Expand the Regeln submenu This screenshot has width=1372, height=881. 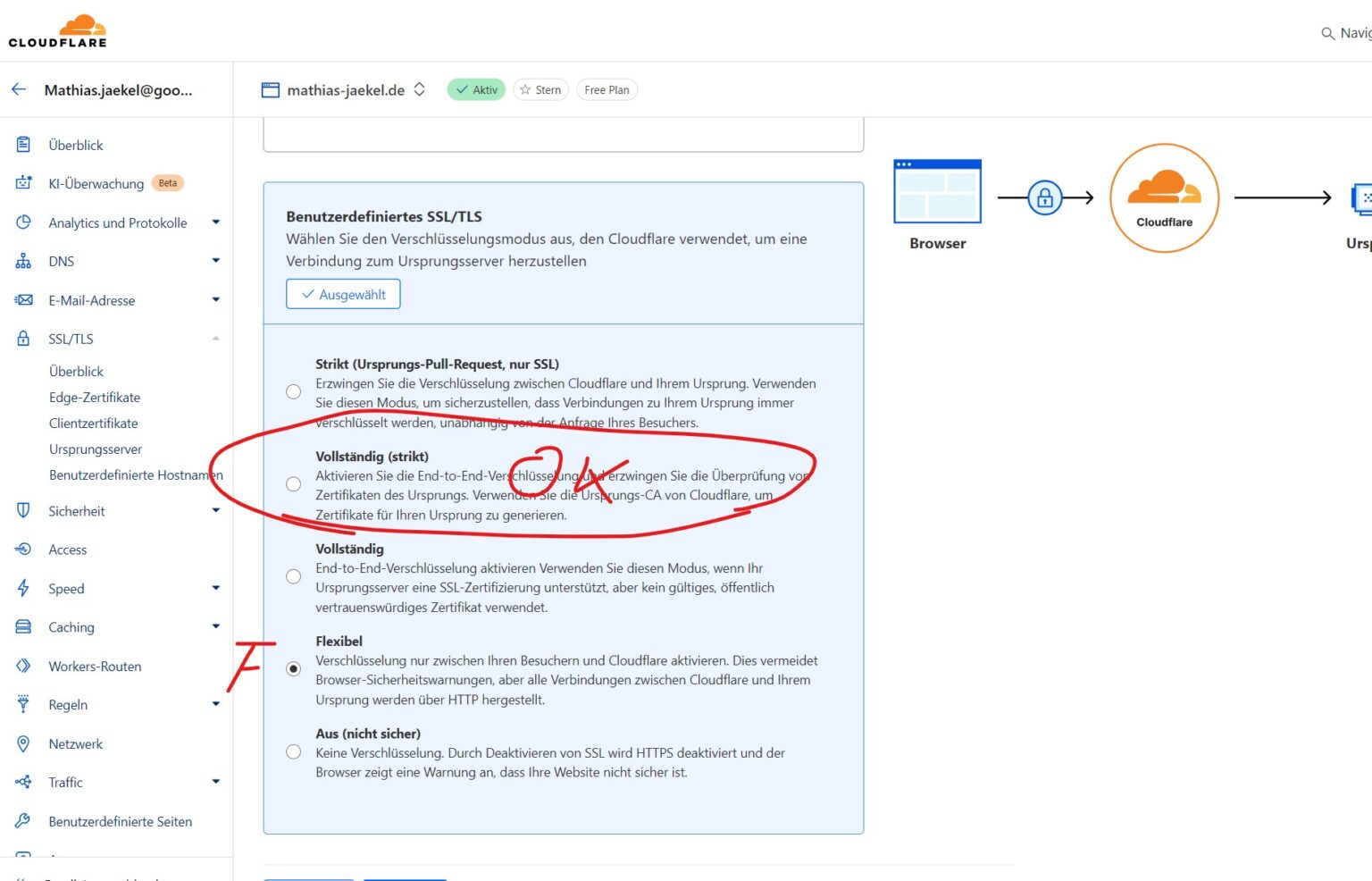click(x=215, y=704)
